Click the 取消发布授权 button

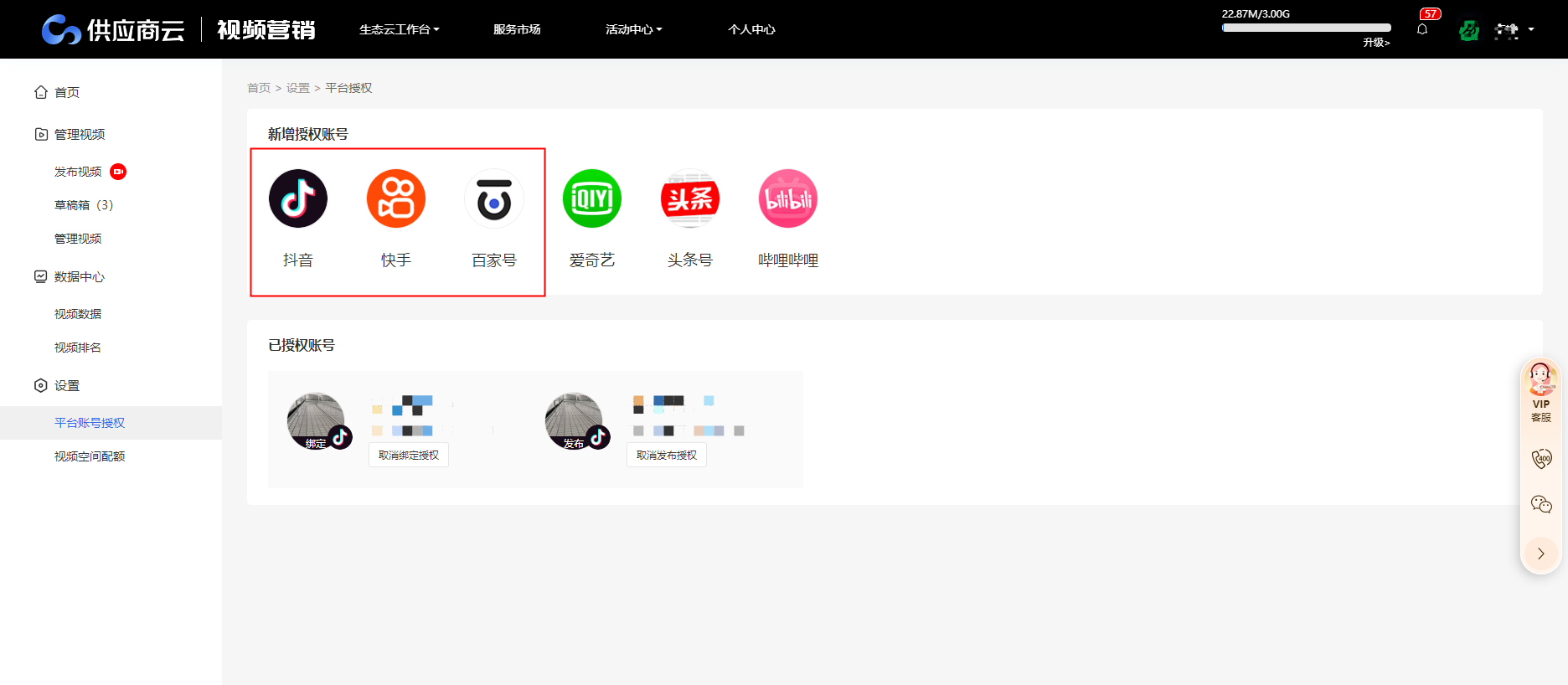(667, 456)
